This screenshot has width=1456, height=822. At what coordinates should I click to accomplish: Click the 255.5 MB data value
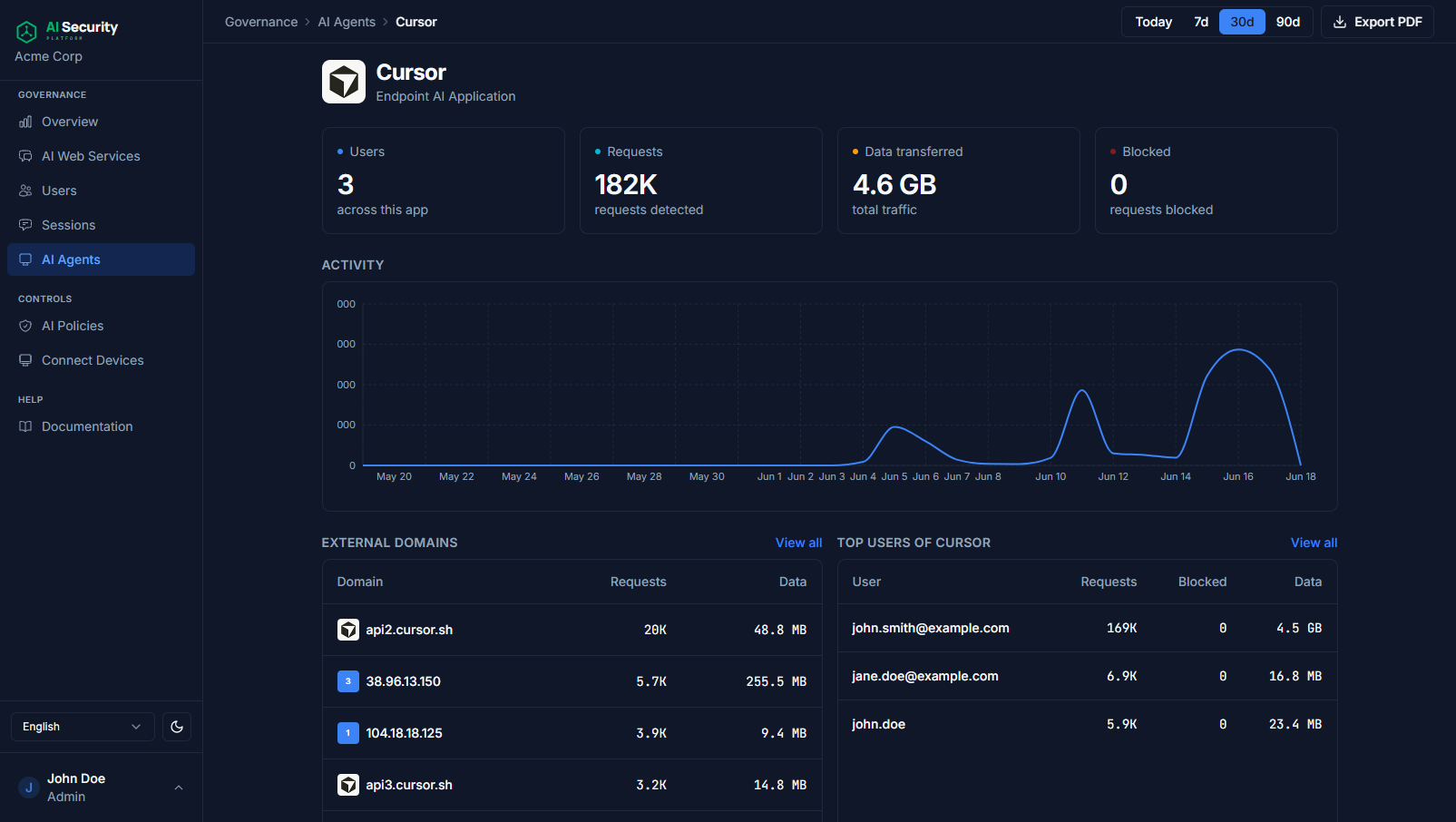point(777,681)
